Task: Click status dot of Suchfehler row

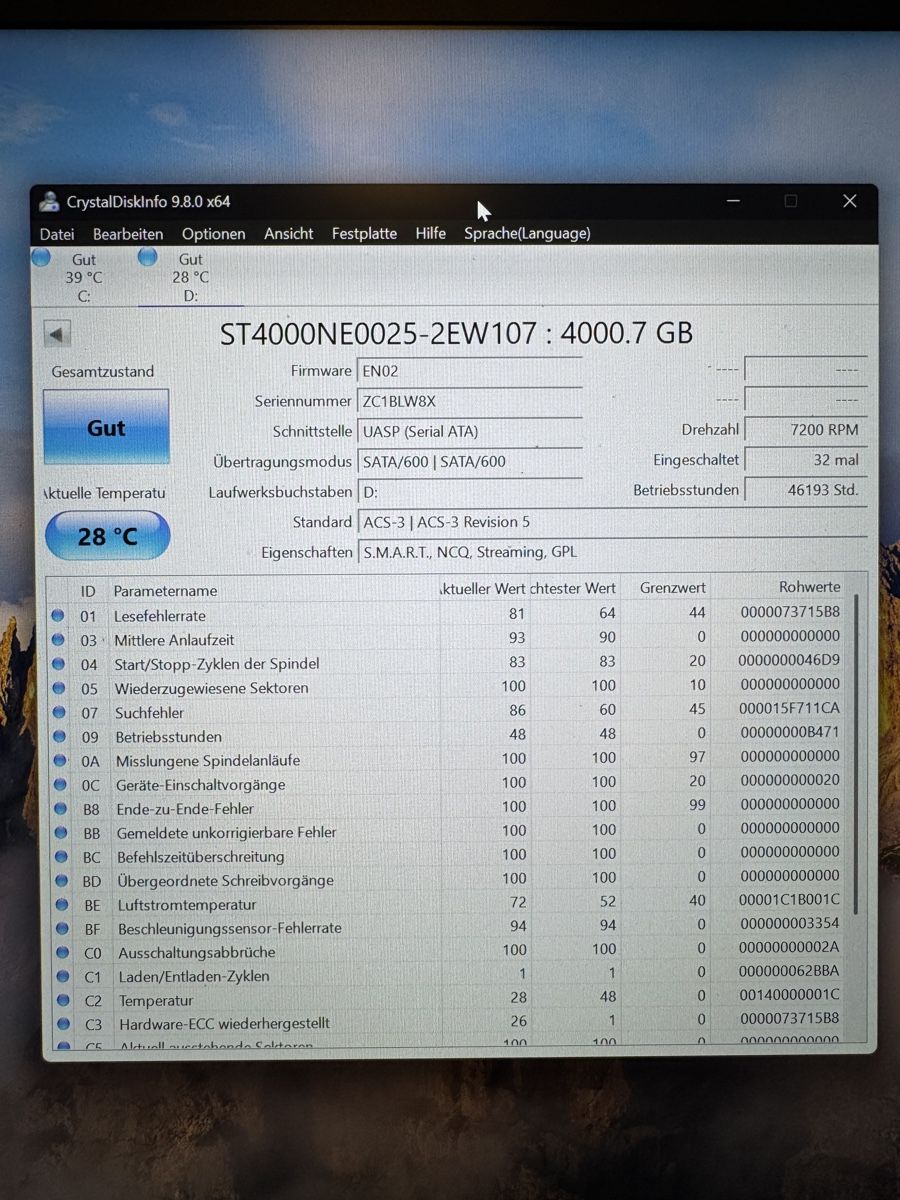Action: click(x=58, y=712)
